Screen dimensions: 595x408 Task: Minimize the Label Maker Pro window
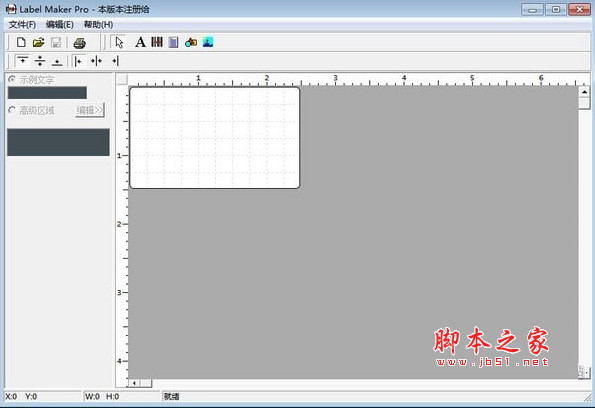[532, 9]
